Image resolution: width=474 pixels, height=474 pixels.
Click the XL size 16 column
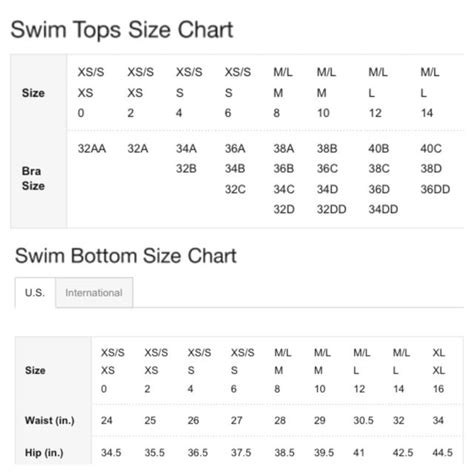point(438,371)
